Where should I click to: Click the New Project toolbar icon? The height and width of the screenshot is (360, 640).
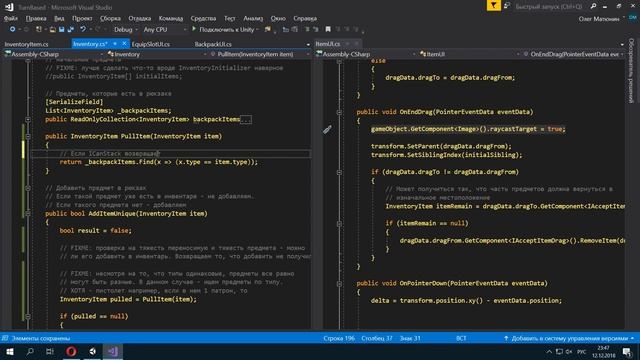tap(39, 29)
